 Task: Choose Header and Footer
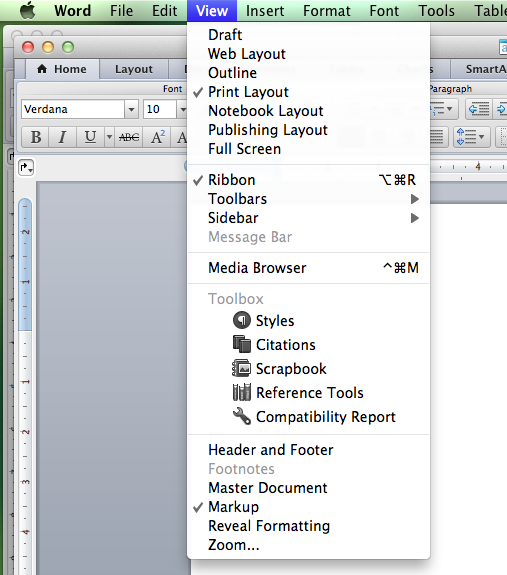pos(308,450)
